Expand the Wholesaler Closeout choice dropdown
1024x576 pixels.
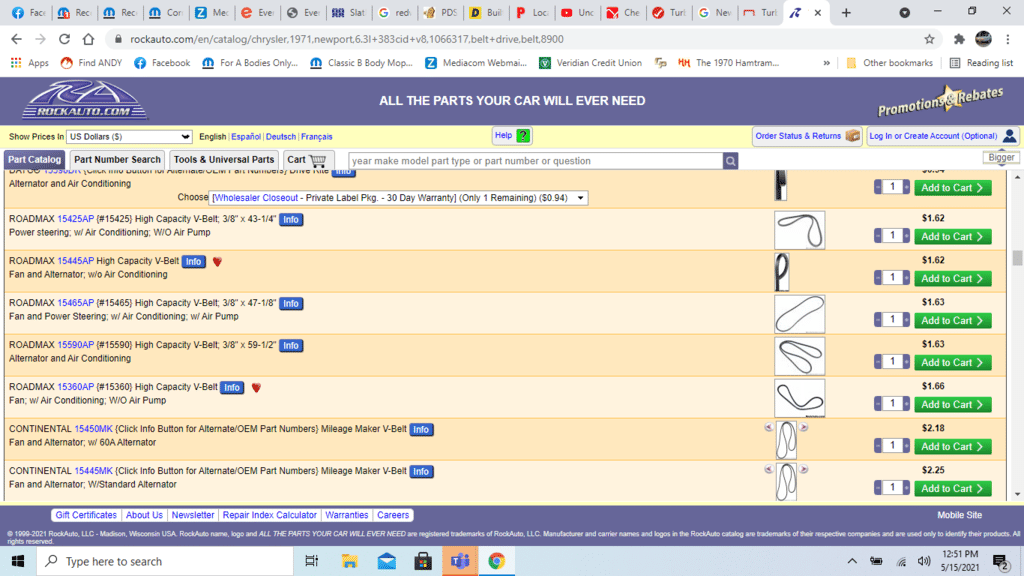coord(399,198)
